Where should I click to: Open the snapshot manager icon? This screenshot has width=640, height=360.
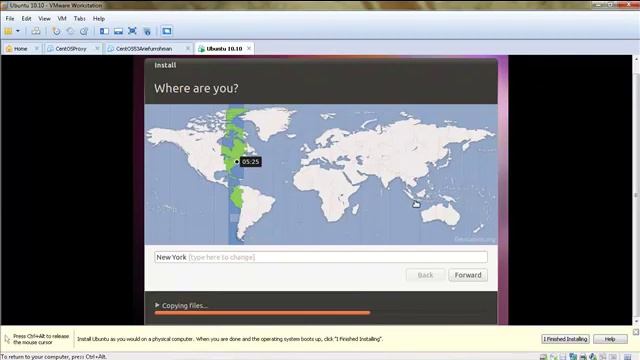pyautogui.click(x=84, y=31)
